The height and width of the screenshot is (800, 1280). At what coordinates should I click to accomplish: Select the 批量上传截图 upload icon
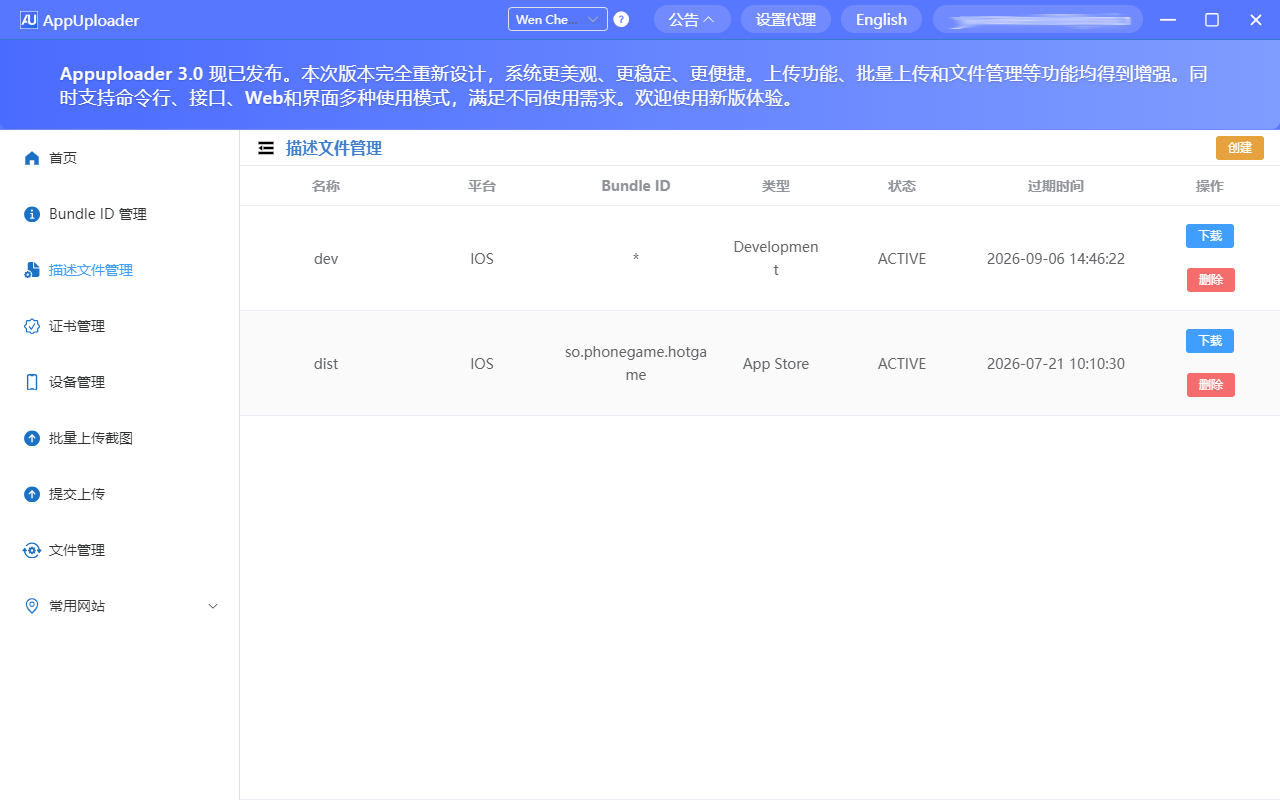tap(31, 437)
